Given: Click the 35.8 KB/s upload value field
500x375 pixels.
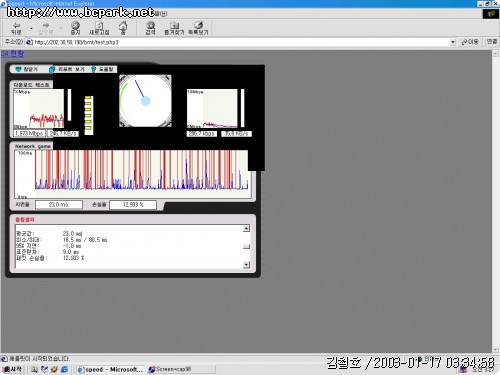Looking at the screenshot, I should pyautogui.click(x=237, y=134).
